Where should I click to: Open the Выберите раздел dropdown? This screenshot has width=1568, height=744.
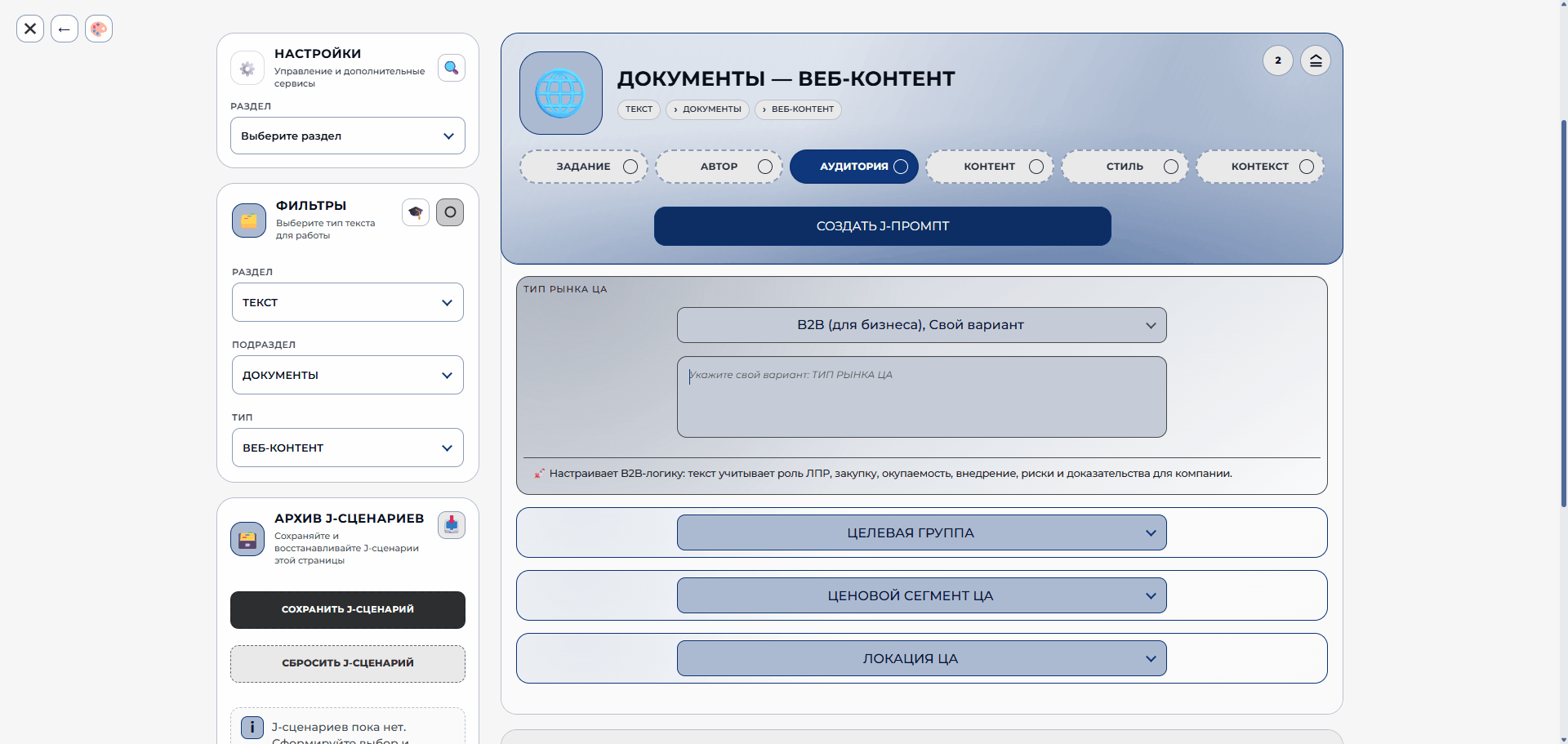pyautogui.click(x=348, y=136)
